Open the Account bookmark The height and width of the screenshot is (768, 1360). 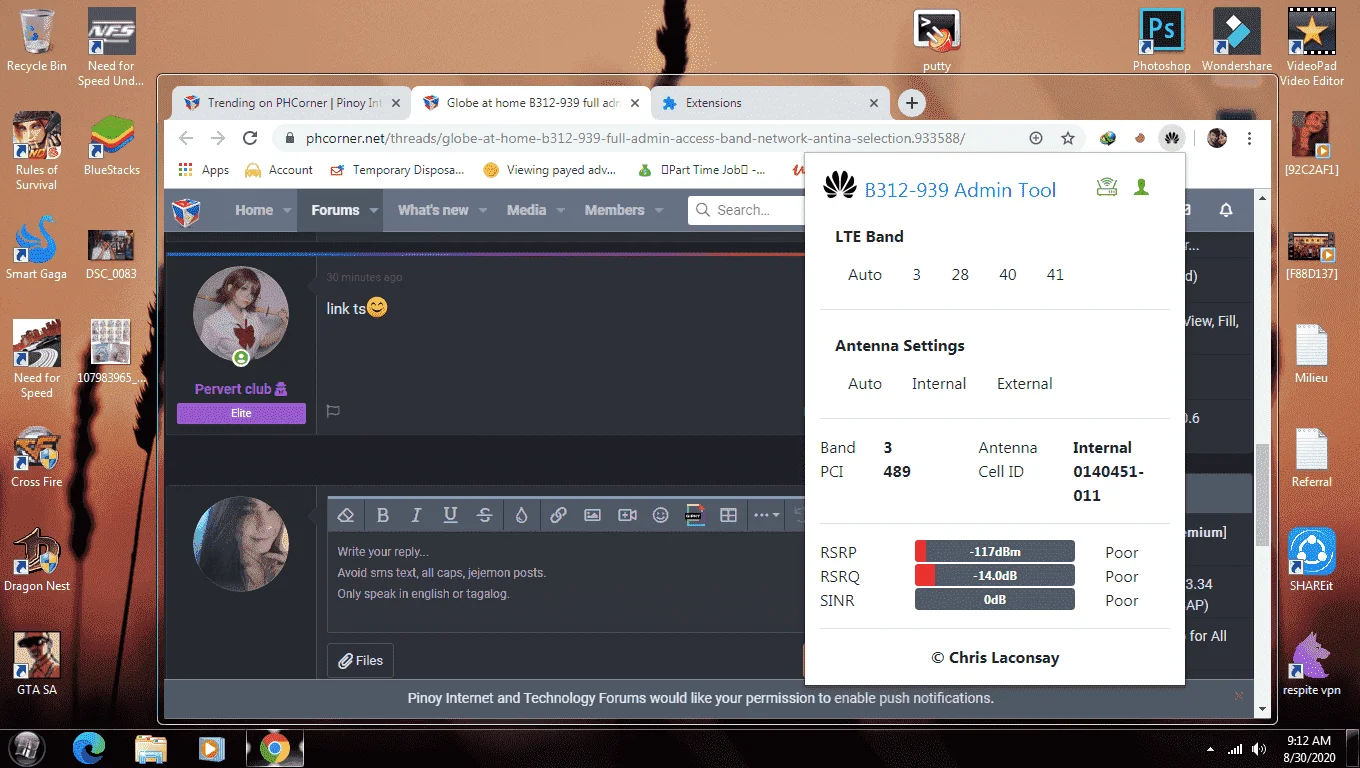[x=279, y=170]
